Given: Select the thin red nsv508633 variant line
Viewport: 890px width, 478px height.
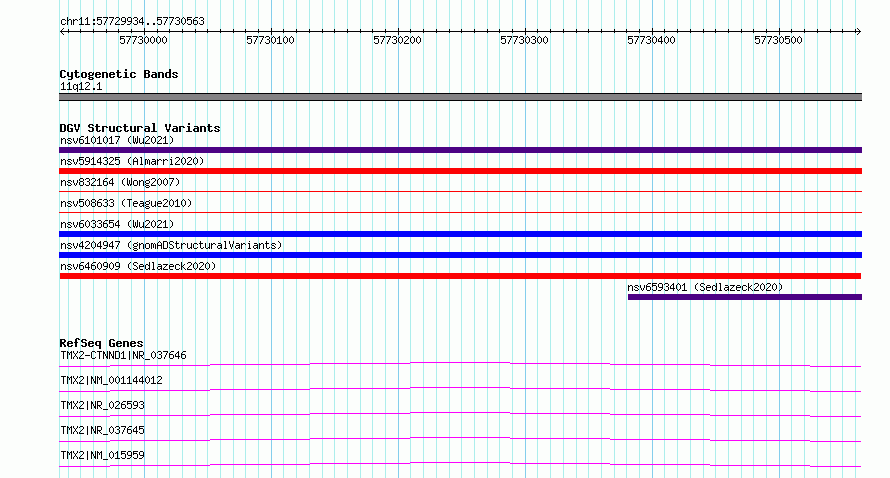Looking at the screenshot, I should [460, 213].
